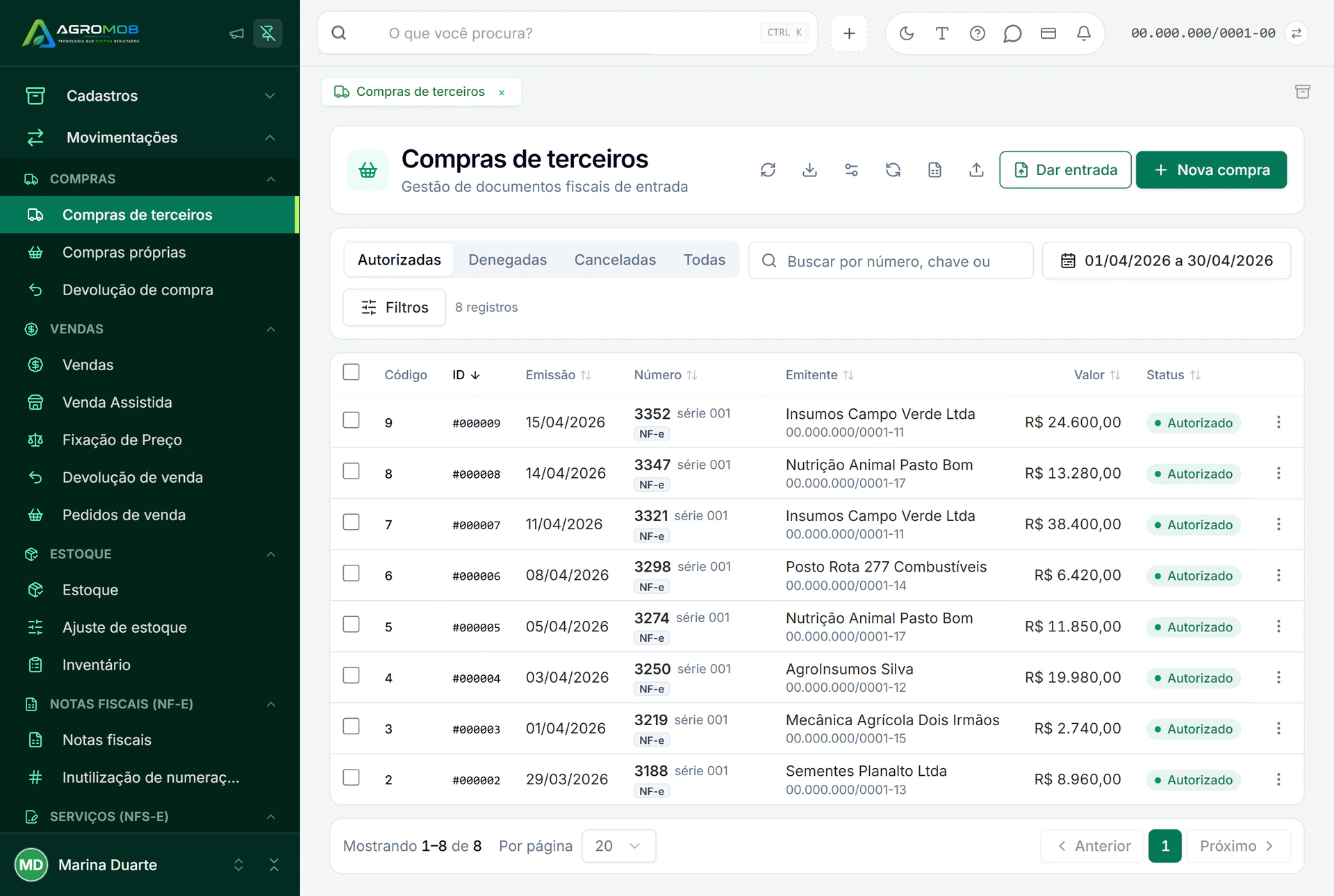Screen dimensions: 1334x896
Task: Open Compras próprias in the sidebar
Action: click(150, 252)
